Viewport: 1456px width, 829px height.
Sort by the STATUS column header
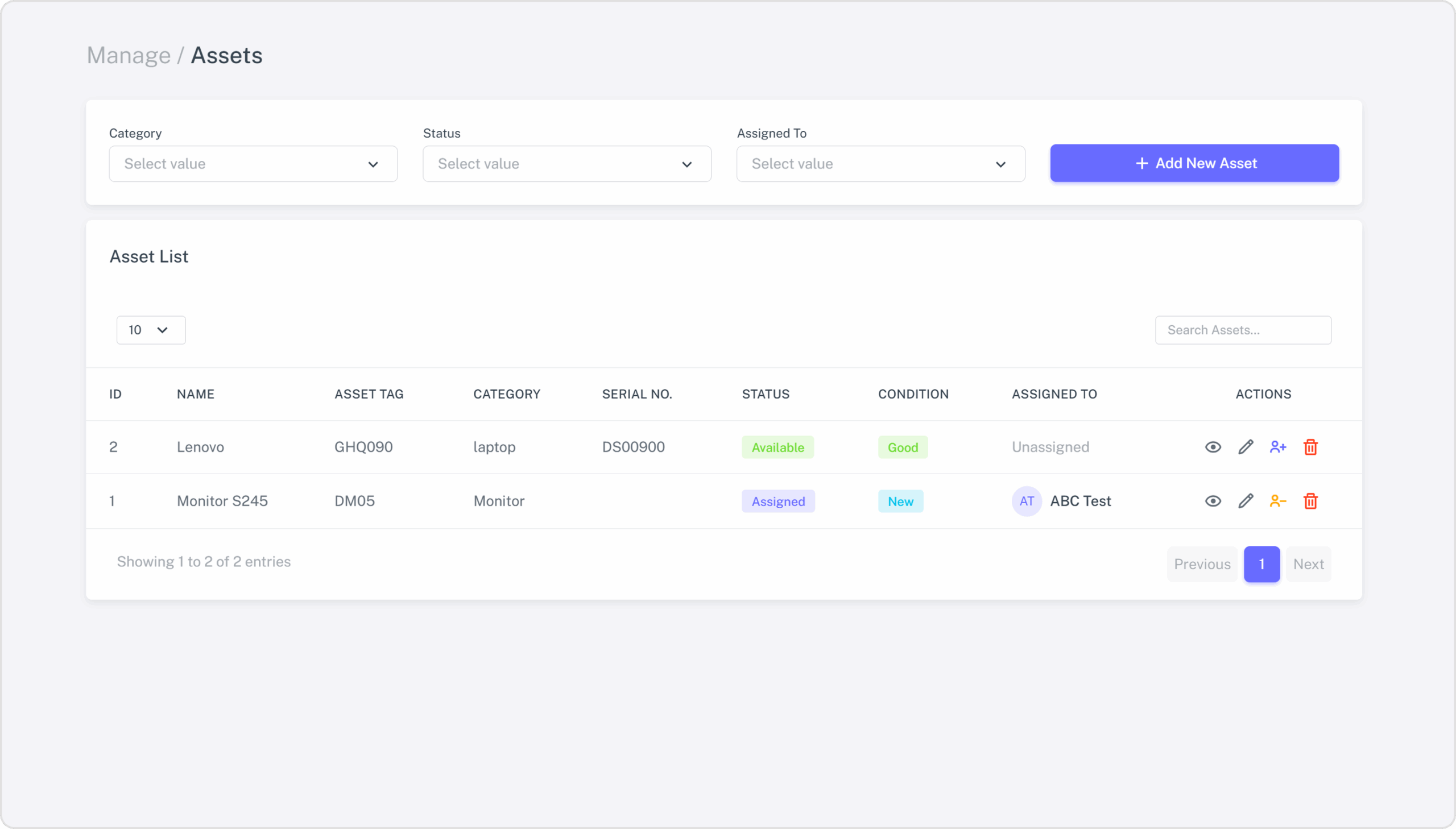(766, 394)
